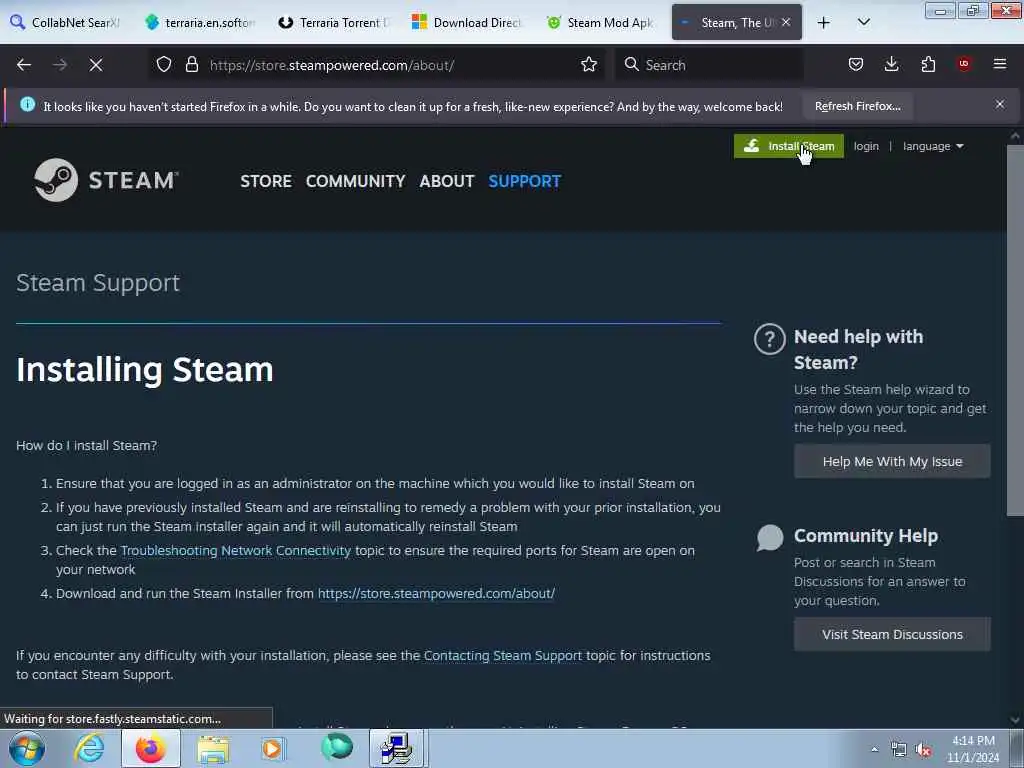The image size is (1024, 768).
Task: Click the login link
Action: [866, 146]
